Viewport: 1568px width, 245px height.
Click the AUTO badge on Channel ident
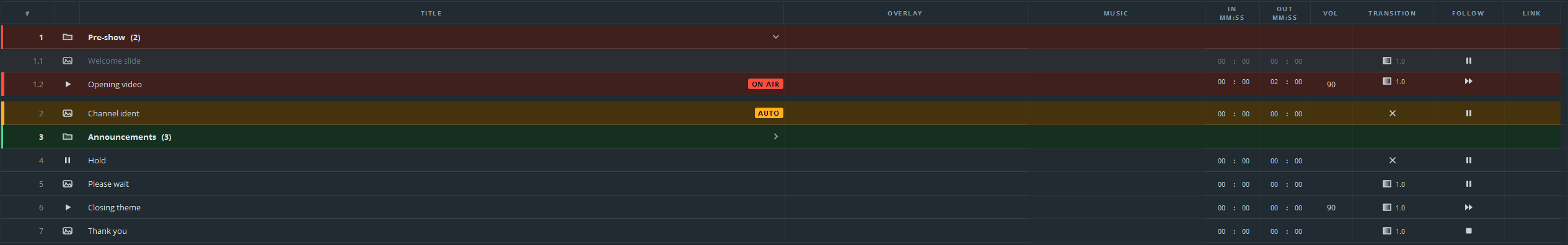pos(769,113)
